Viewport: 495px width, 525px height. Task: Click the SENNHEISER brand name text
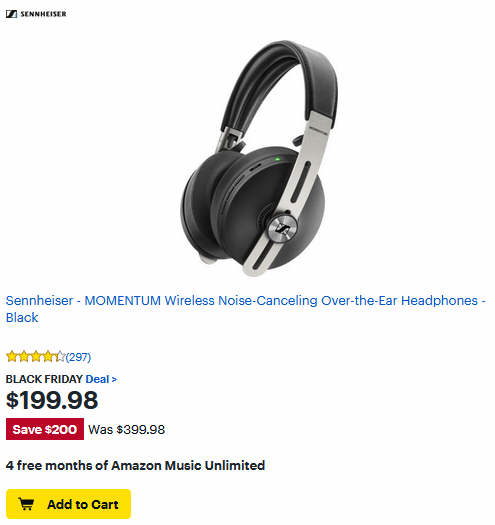pyautogui.click(x=43, y=14)
